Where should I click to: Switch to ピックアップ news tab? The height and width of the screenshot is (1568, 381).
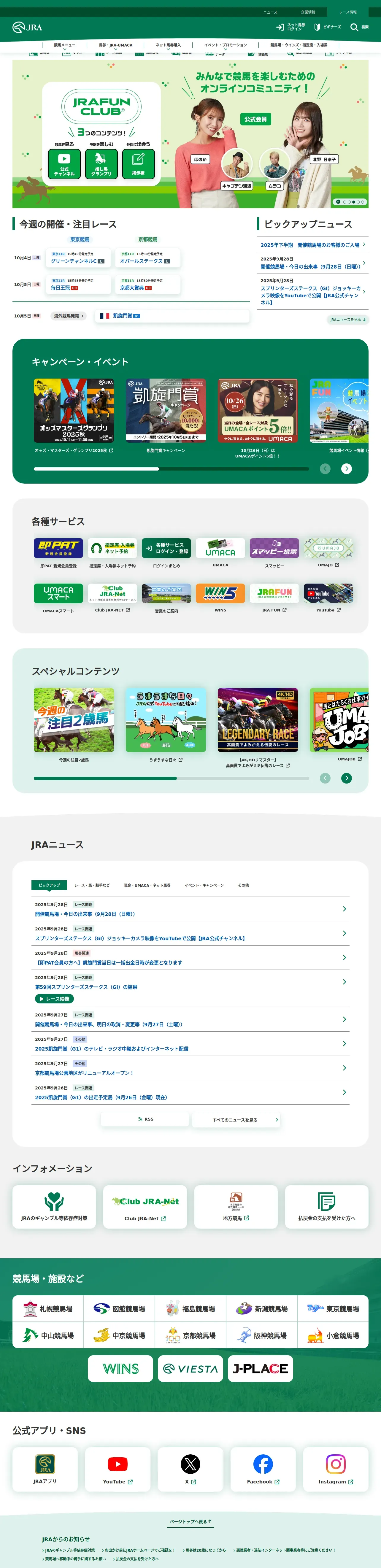pyautogui.click(x=49, y=885)
